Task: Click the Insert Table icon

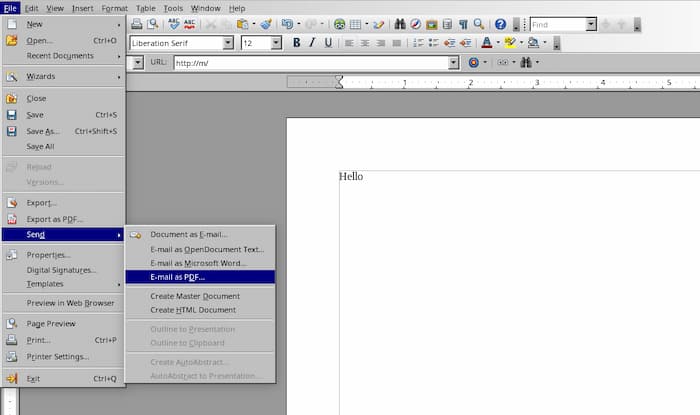Action: 356,24
